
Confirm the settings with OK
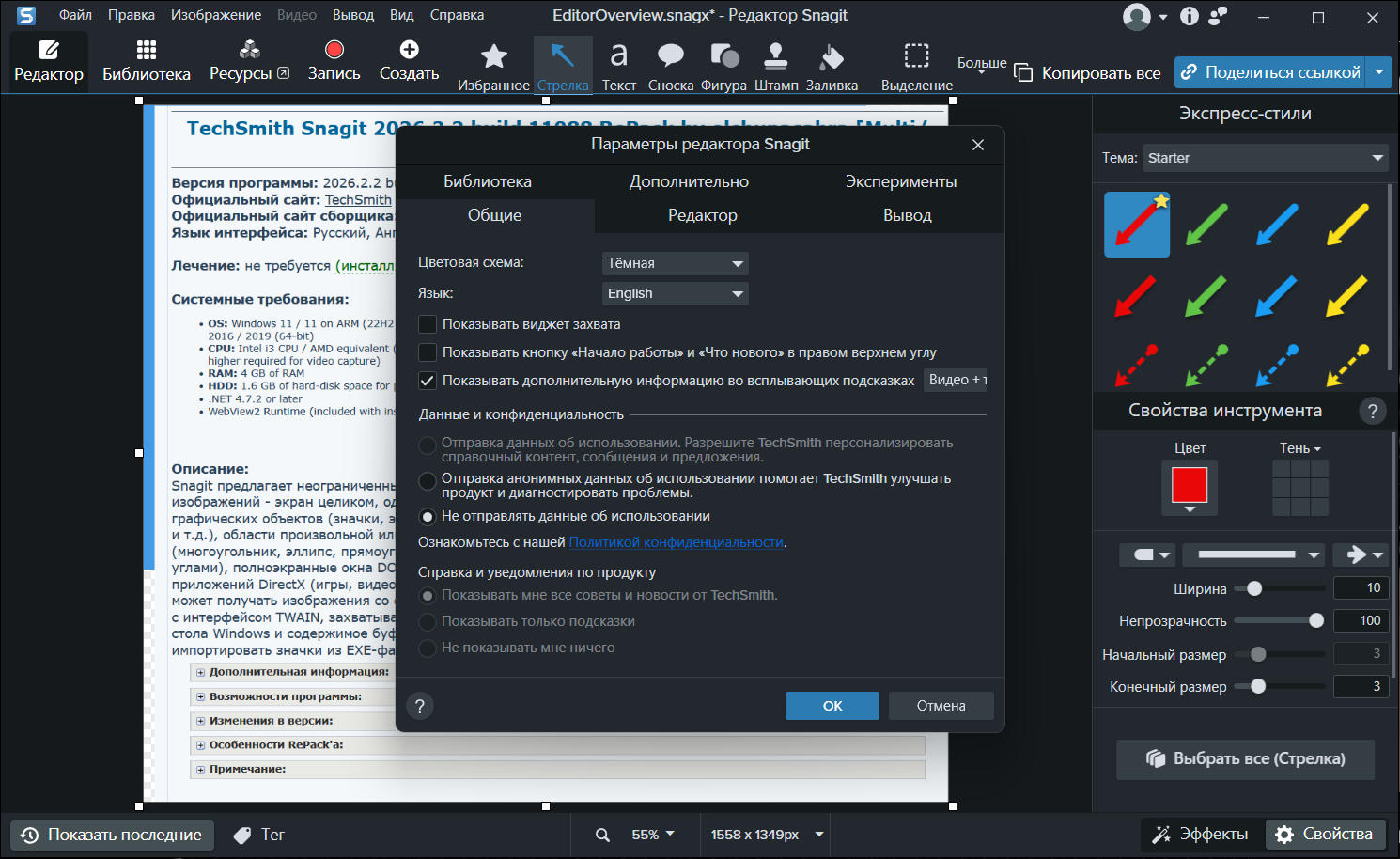click(832, 706)
